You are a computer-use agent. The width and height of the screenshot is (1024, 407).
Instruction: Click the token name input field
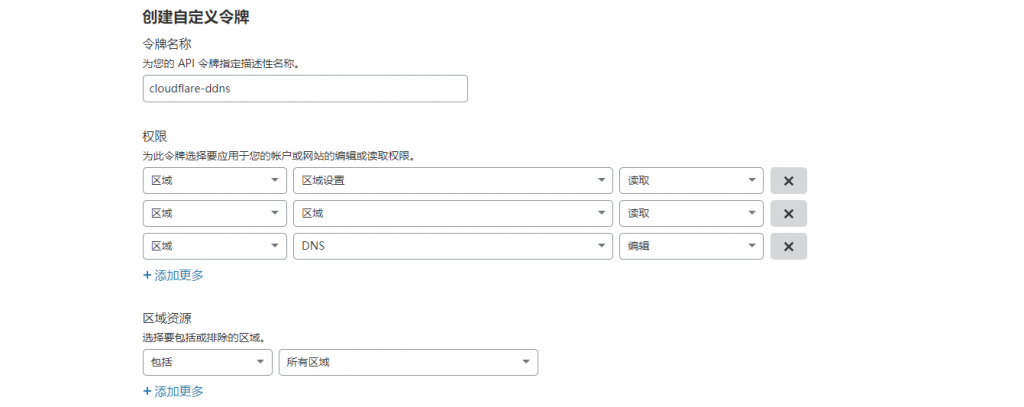(x=305, y=89)
